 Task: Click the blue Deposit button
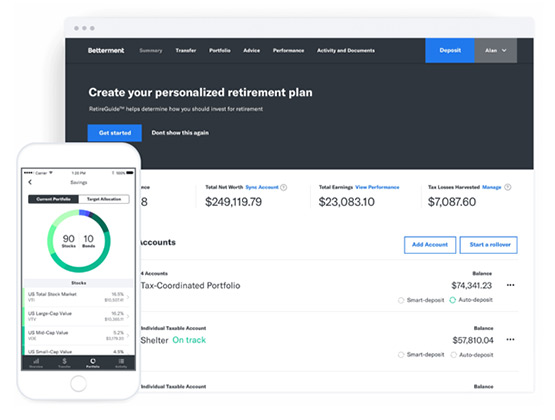[x=450, y=51]
